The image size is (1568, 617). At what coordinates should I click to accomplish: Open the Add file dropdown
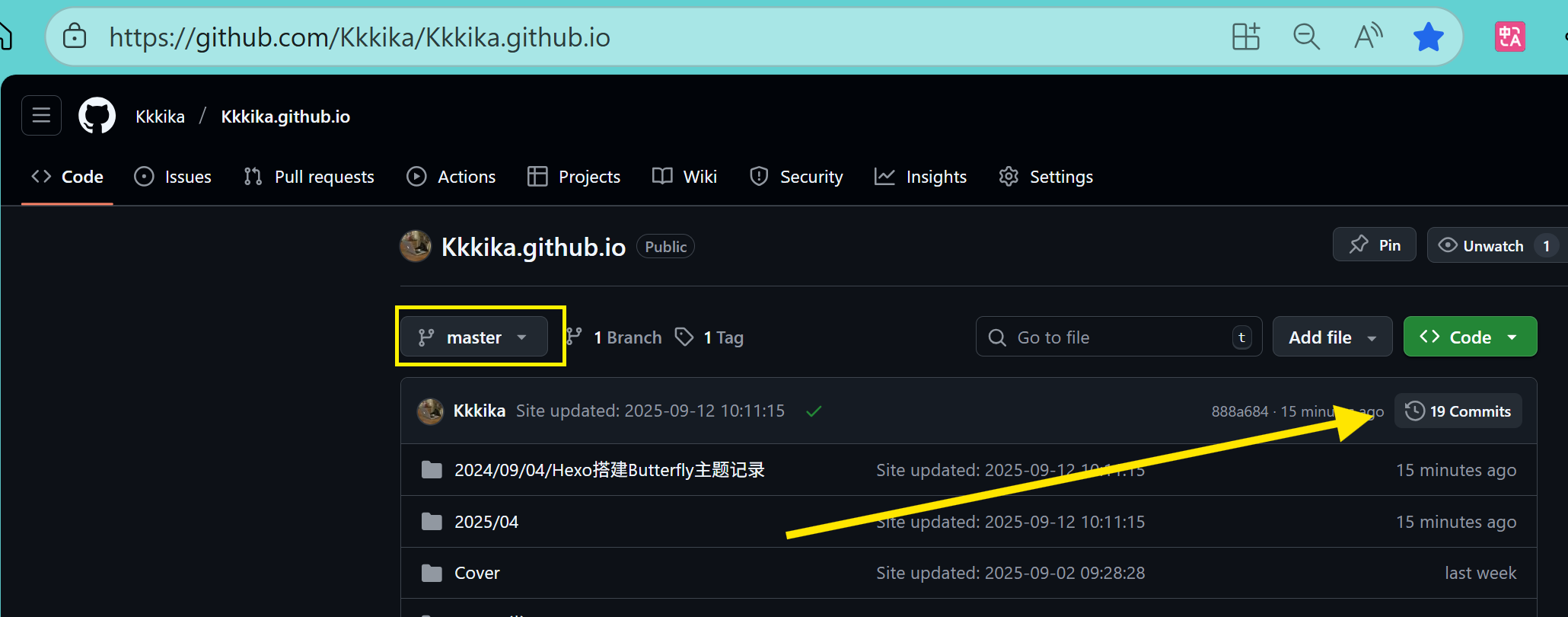click(x=1332, y=337)
